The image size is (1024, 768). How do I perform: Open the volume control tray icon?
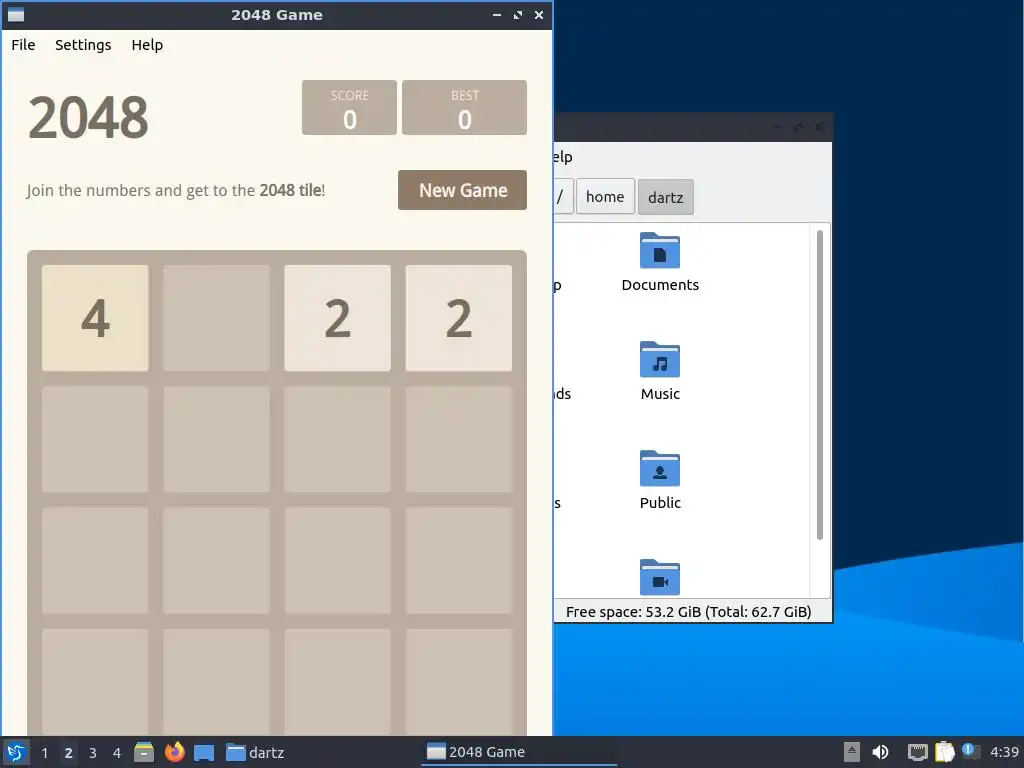[880, 752]
